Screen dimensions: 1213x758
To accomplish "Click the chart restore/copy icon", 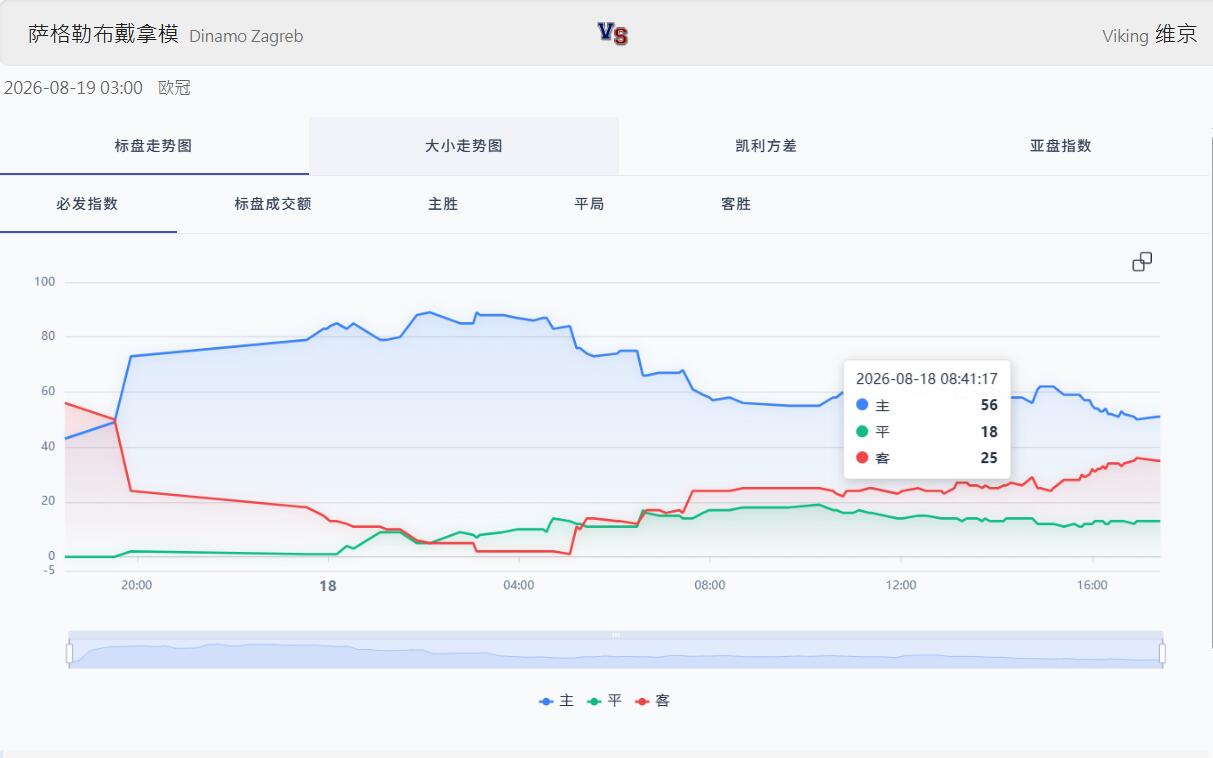I will (1142, 262).
